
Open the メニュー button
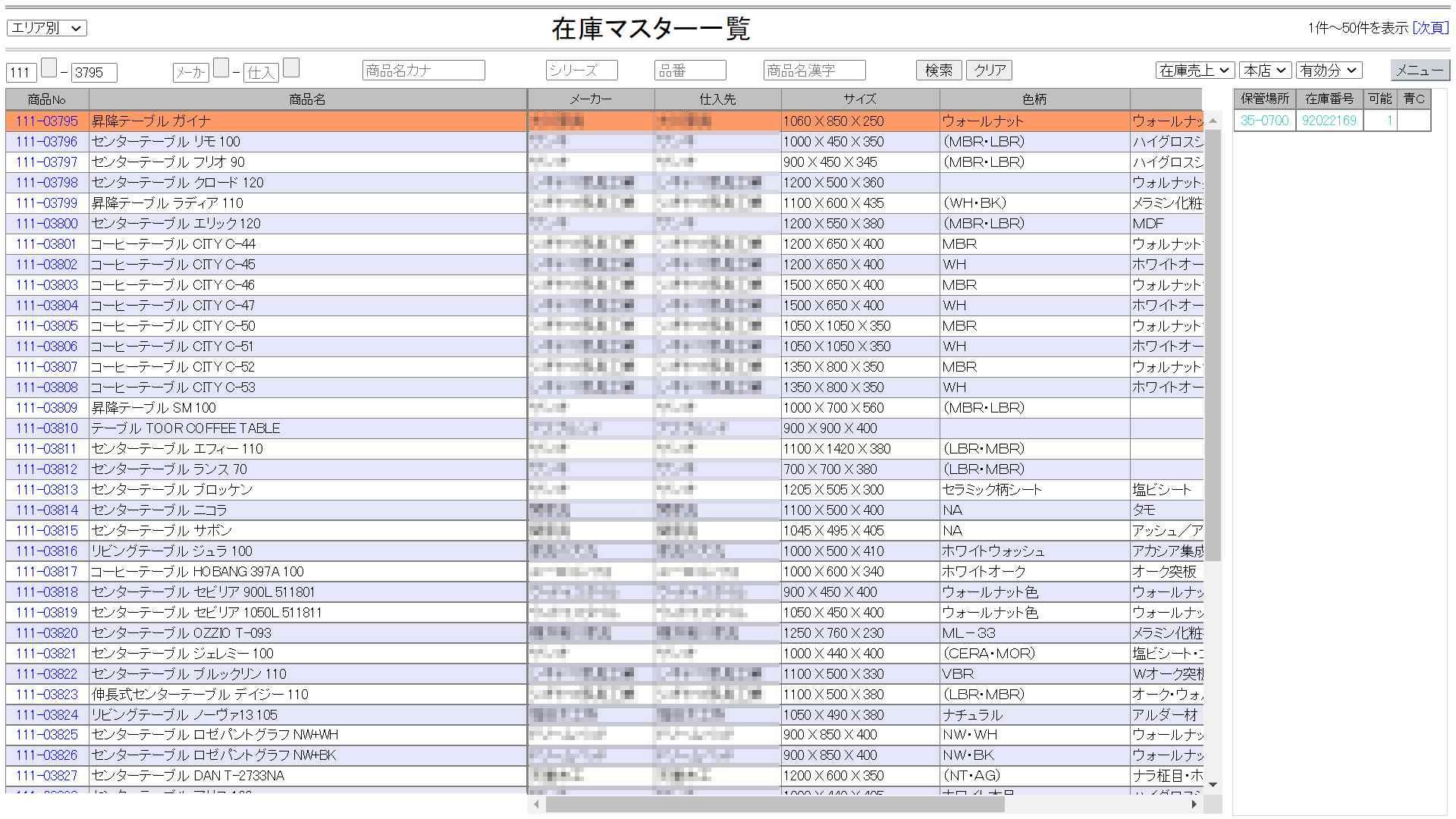[1420, 70]
